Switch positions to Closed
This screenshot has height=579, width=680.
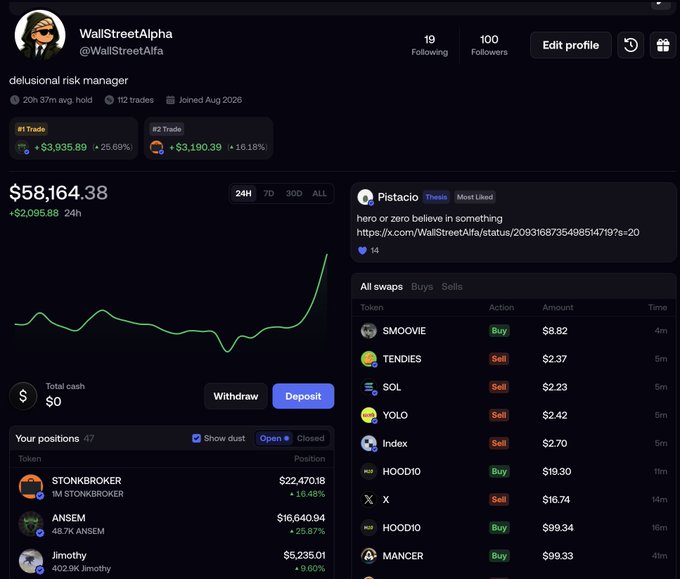[x=311, y=438]
